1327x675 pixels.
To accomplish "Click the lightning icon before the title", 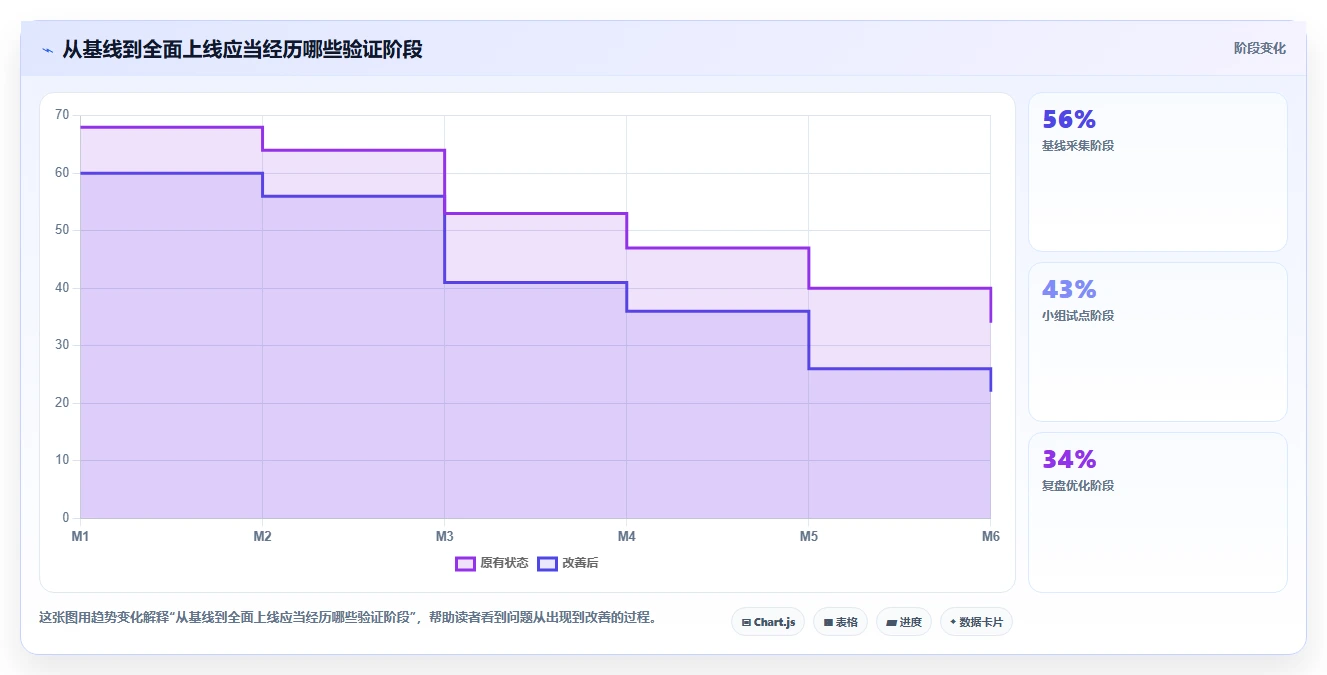I will coord(47,50).
